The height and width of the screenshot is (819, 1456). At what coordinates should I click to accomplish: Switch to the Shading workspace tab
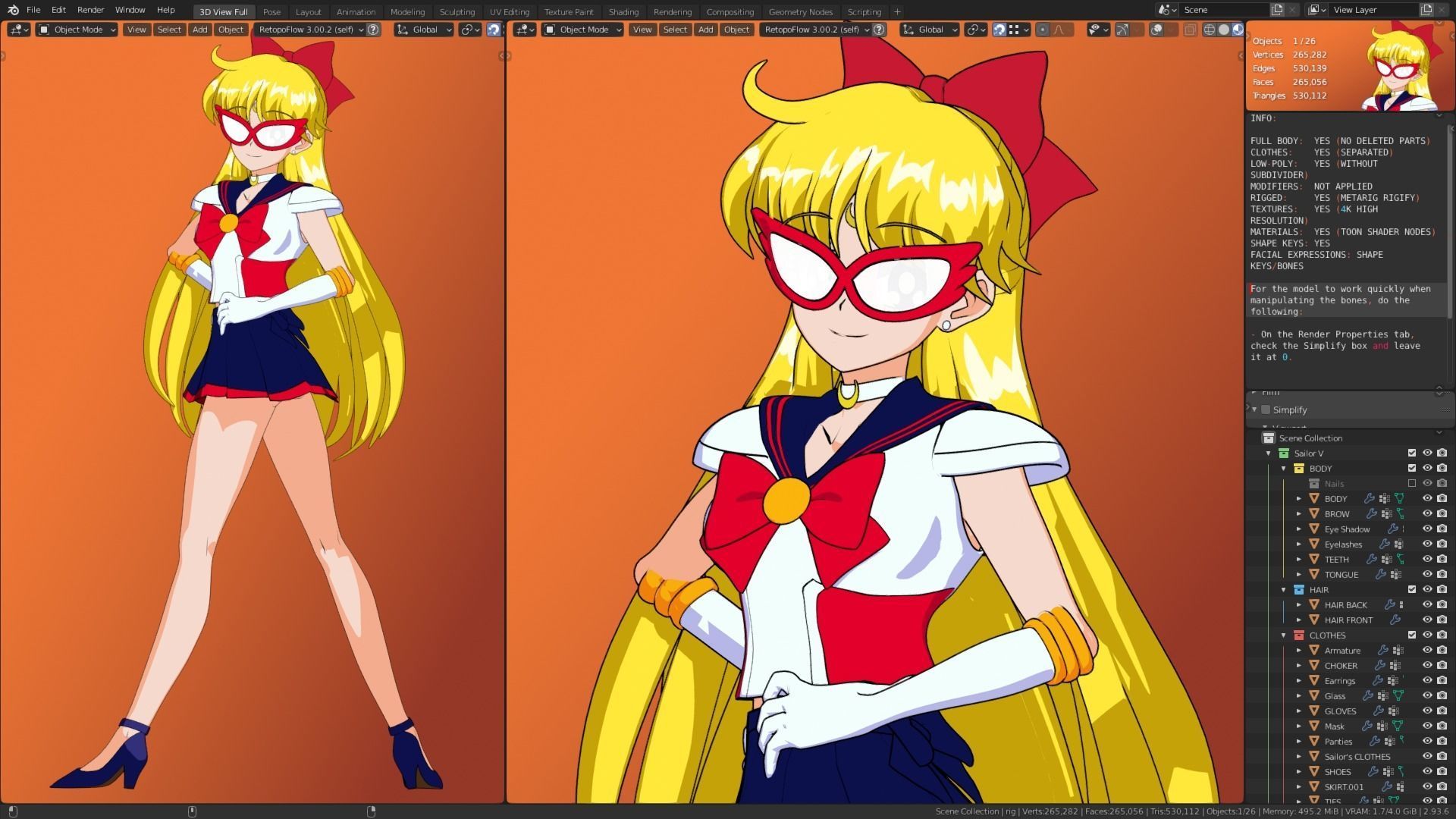[x=623, y=11]
